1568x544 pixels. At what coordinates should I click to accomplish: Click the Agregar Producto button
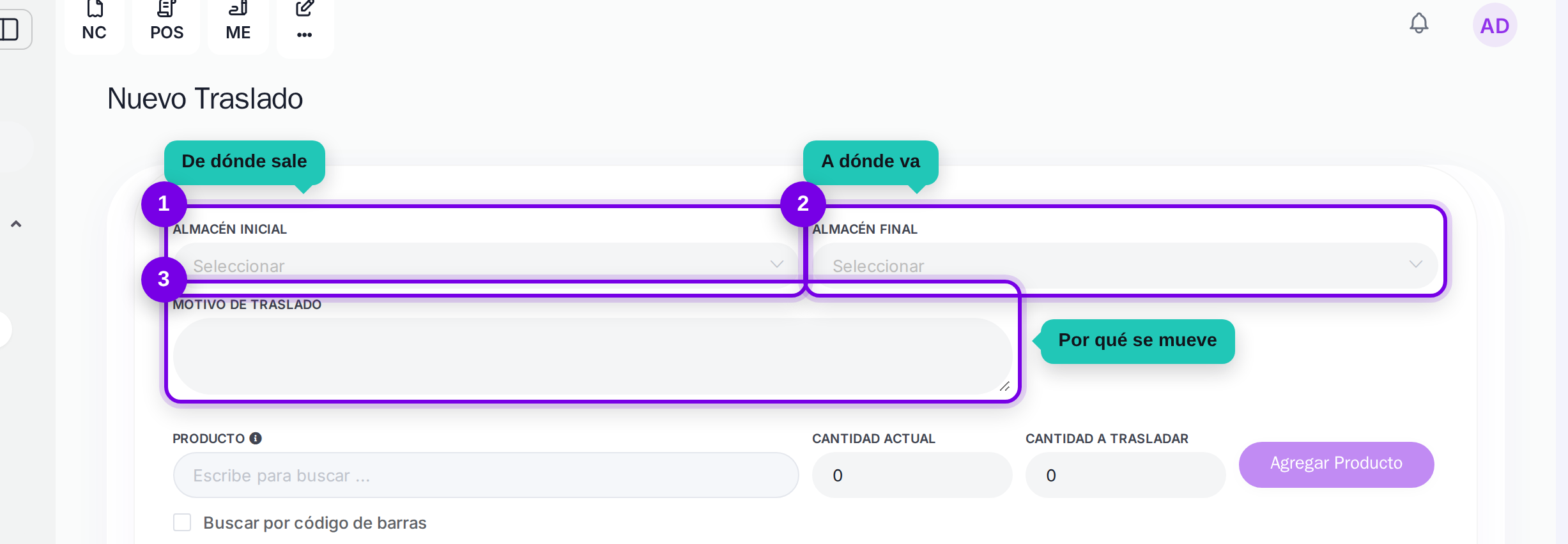(x=1336, y=464)
